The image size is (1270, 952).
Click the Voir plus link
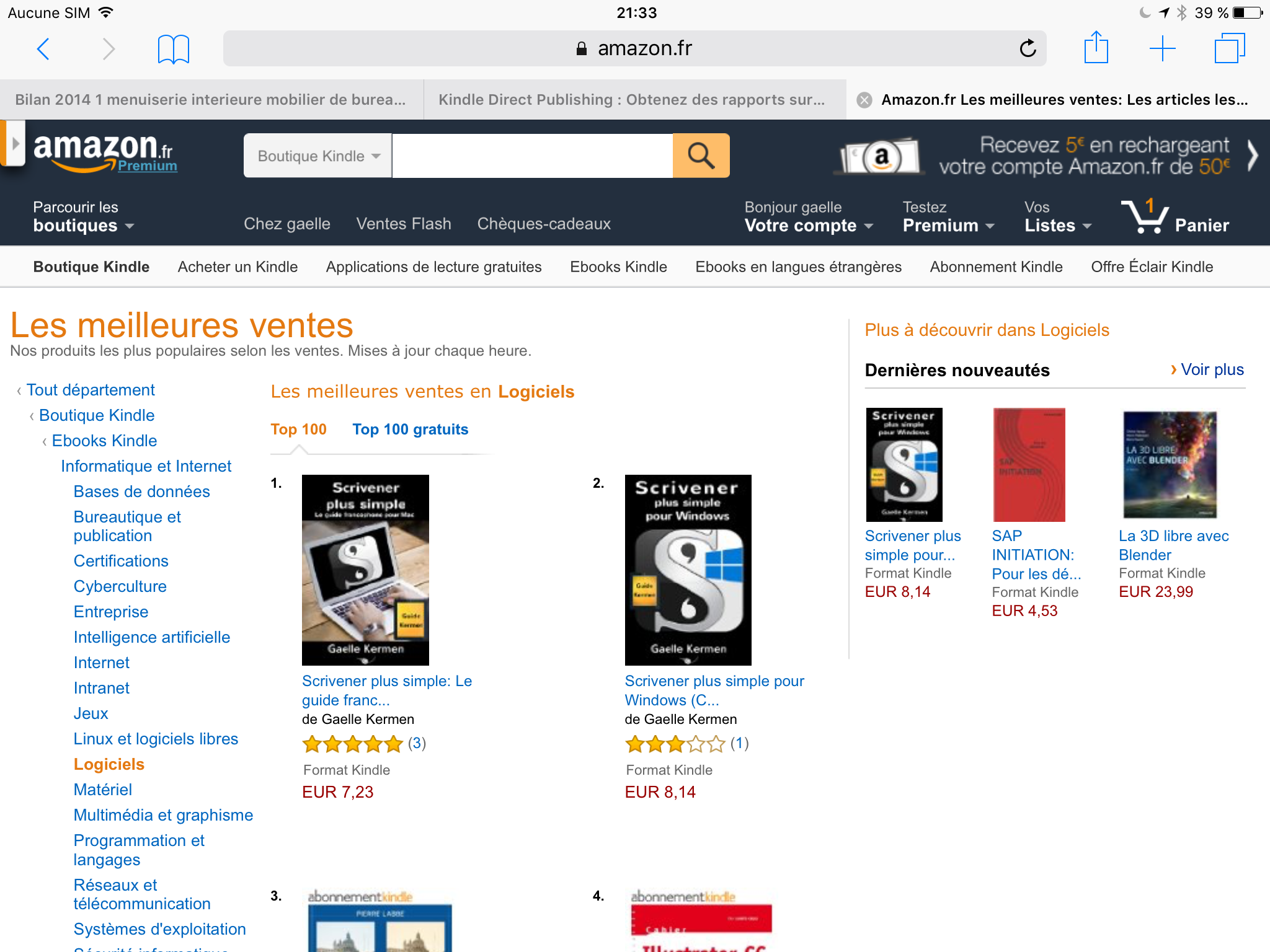[1207, 370]
